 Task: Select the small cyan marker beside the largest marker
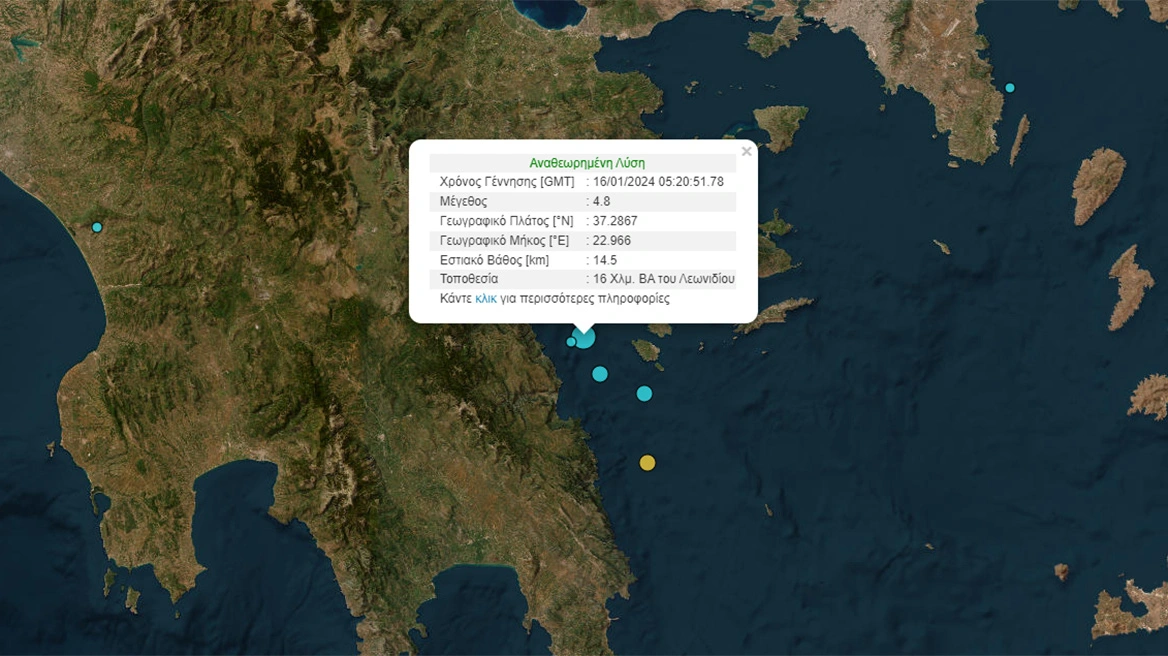[x=571, y=342]
